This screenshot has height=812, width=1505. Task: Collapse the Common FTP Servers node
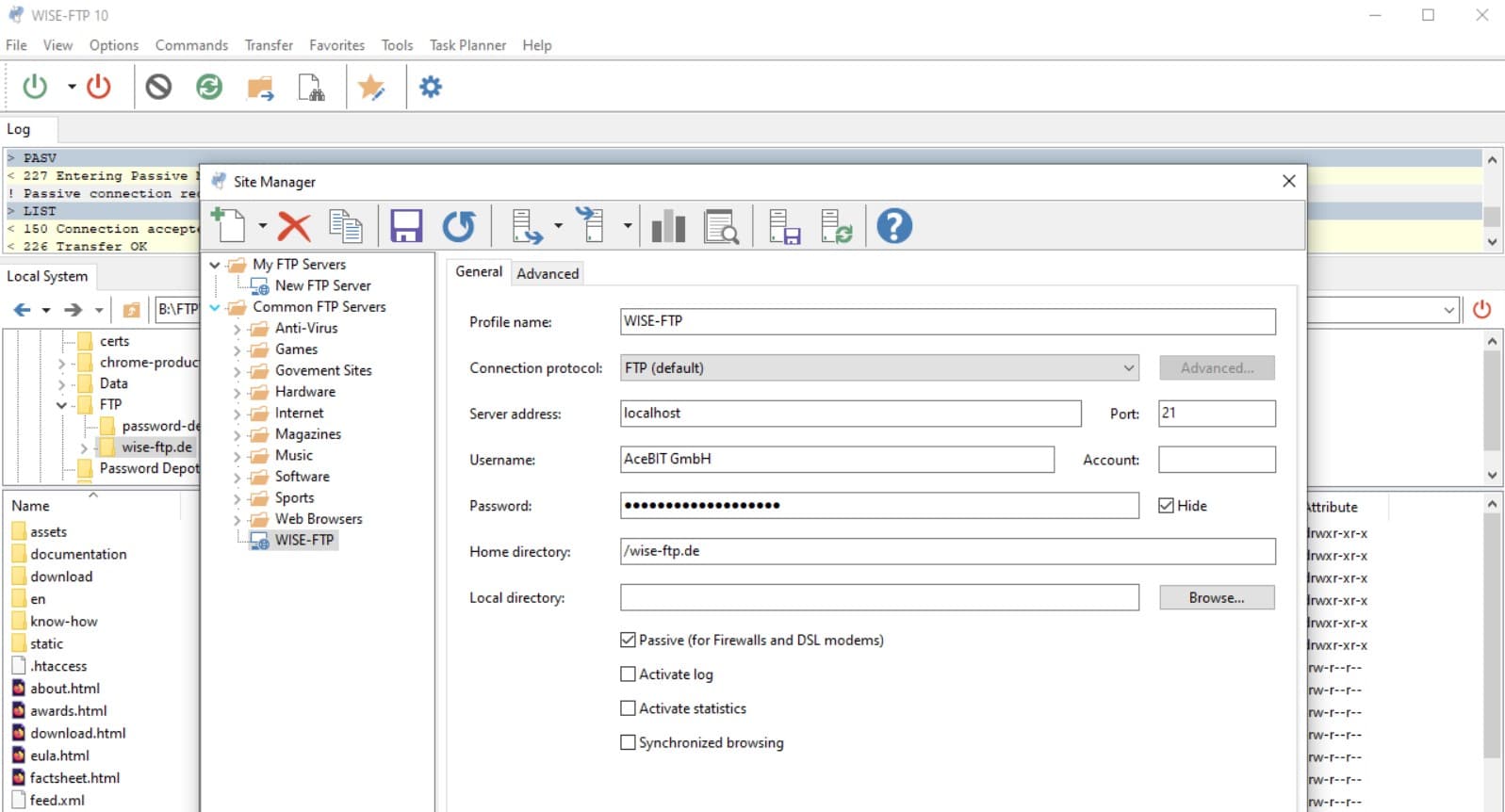pos(215,307)
